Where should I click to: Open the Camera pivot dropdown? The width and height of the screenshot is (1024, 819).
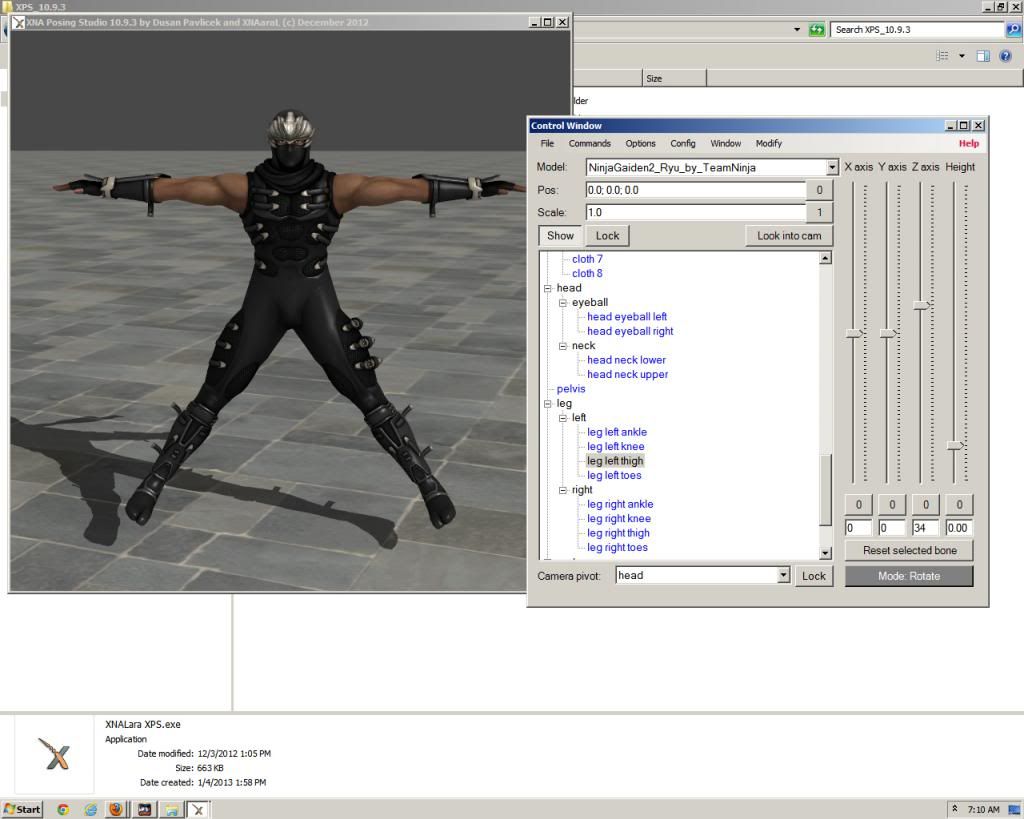[x=783, y=575]
